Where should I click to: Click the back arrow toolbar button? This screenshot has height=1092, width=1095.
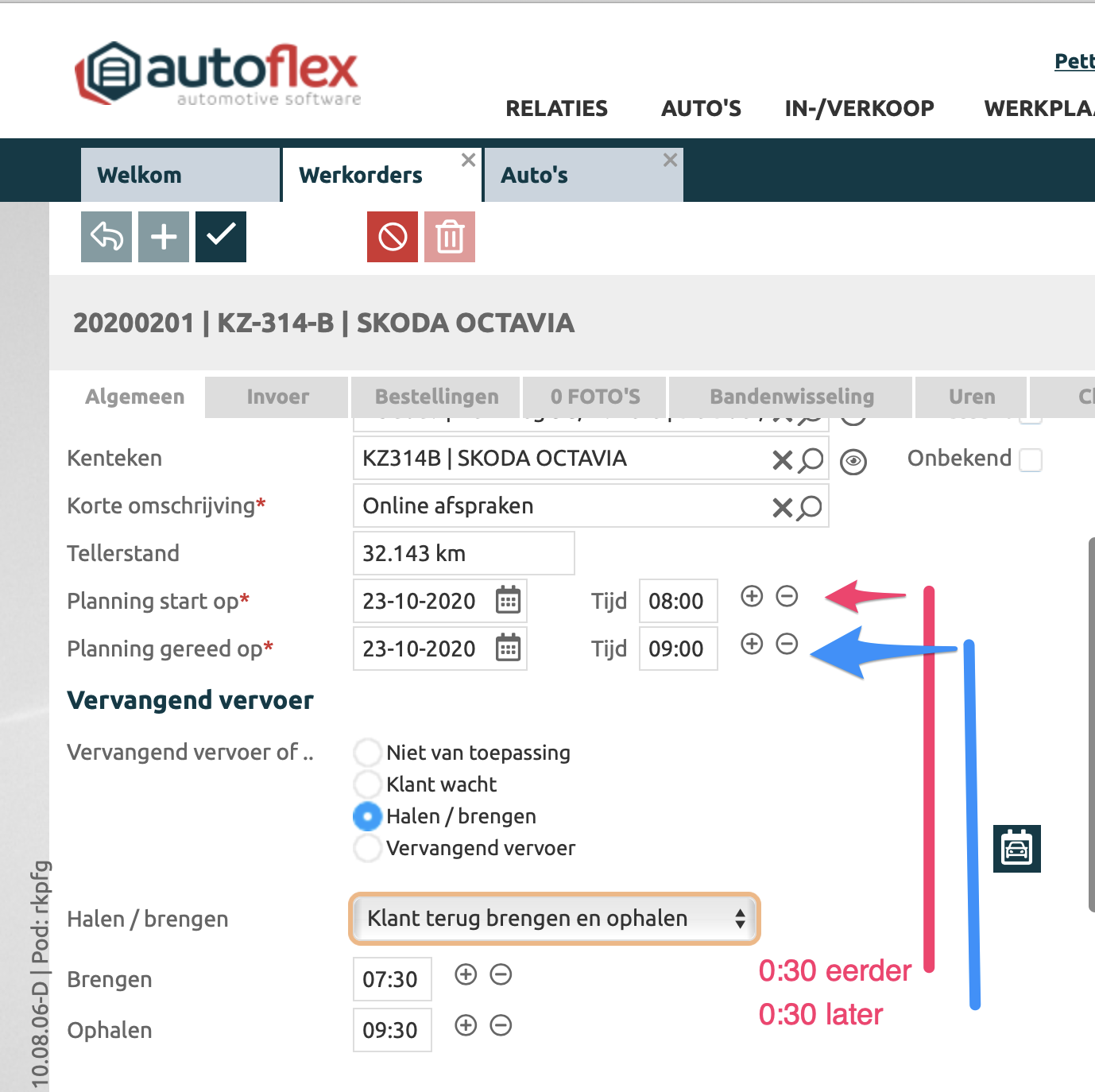point(106,237)
